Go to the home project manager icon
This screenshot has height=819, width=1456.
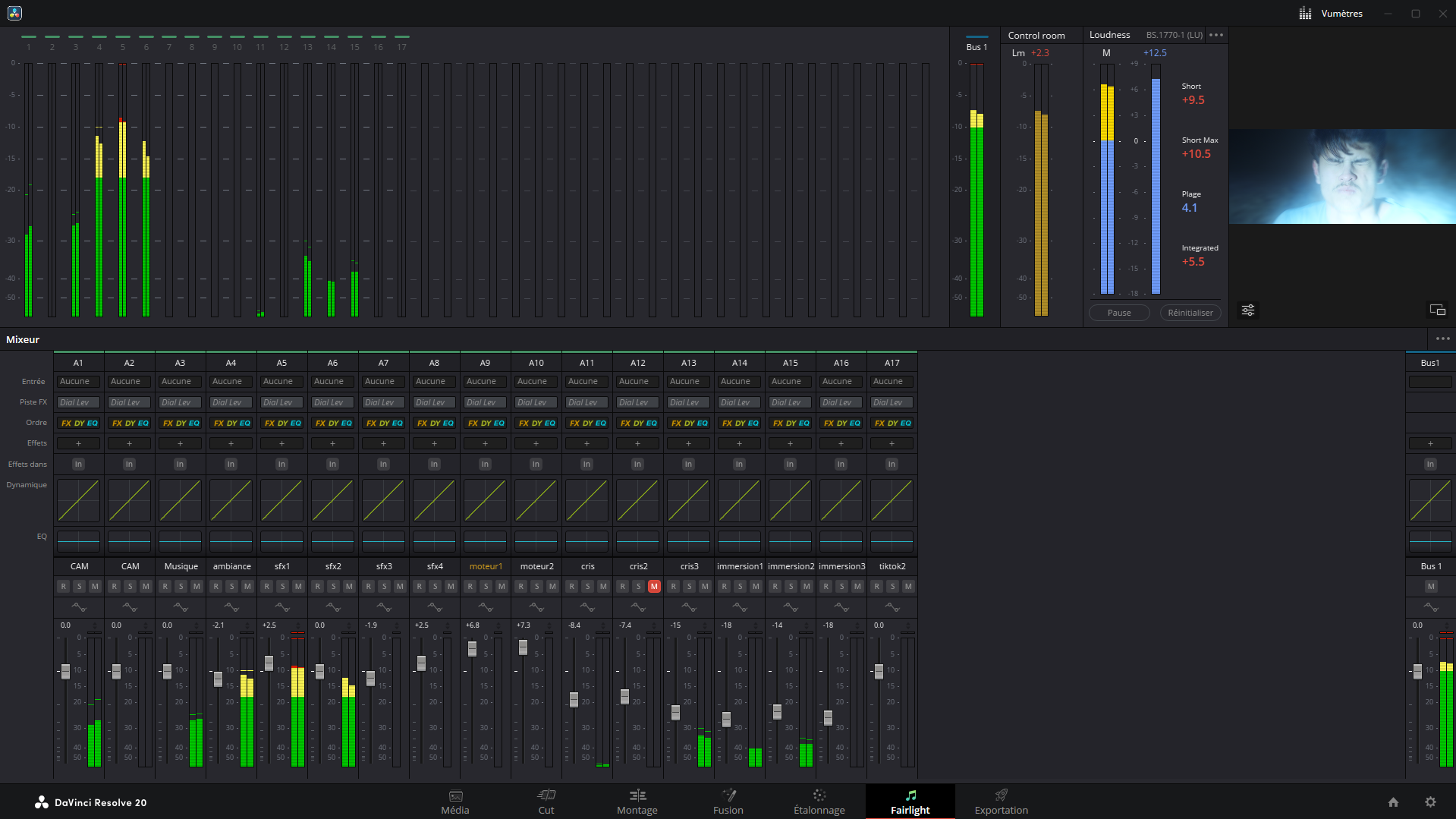(1393, 802)
